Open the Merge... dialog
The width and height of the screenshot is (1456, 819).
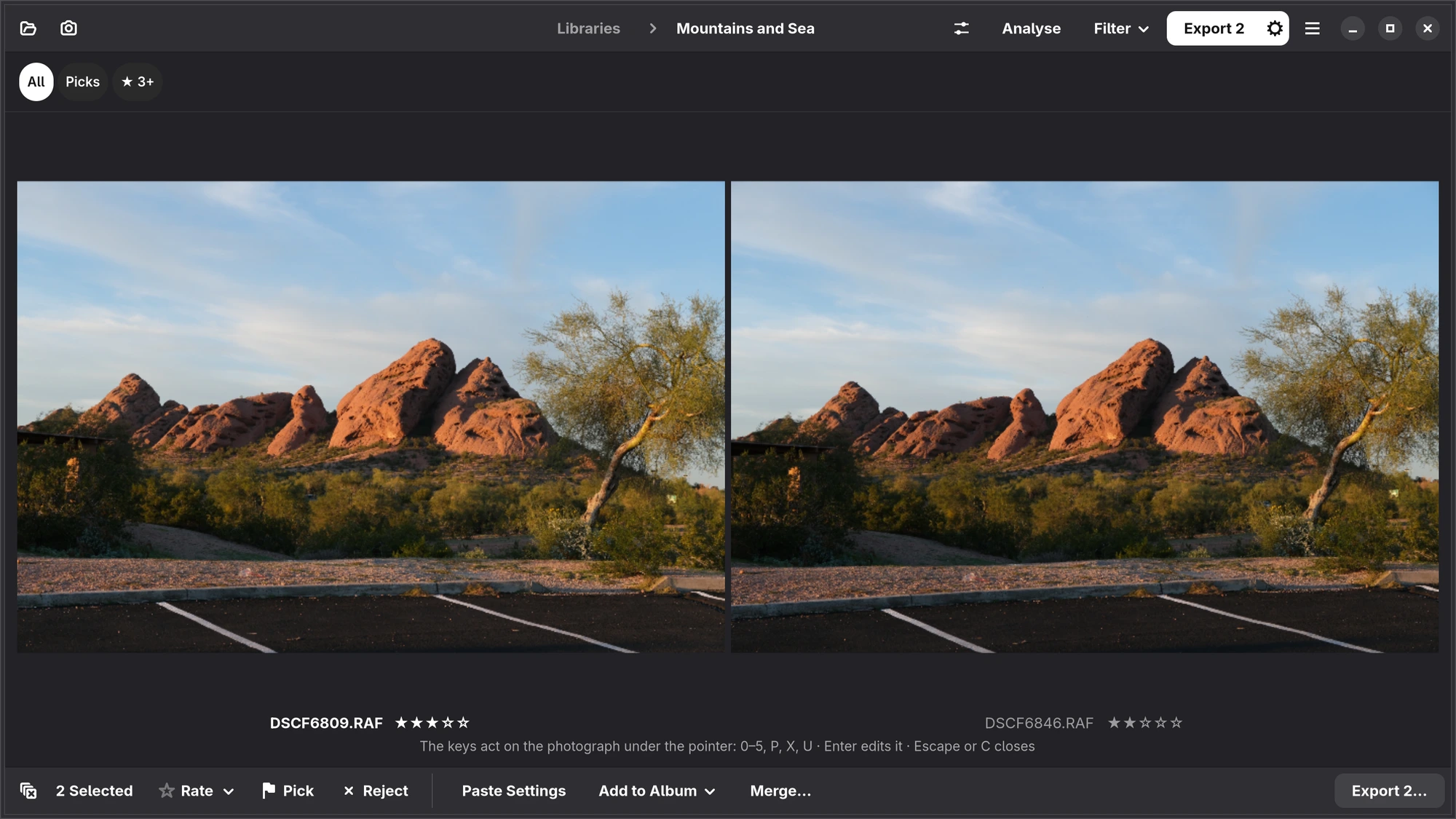780,791
